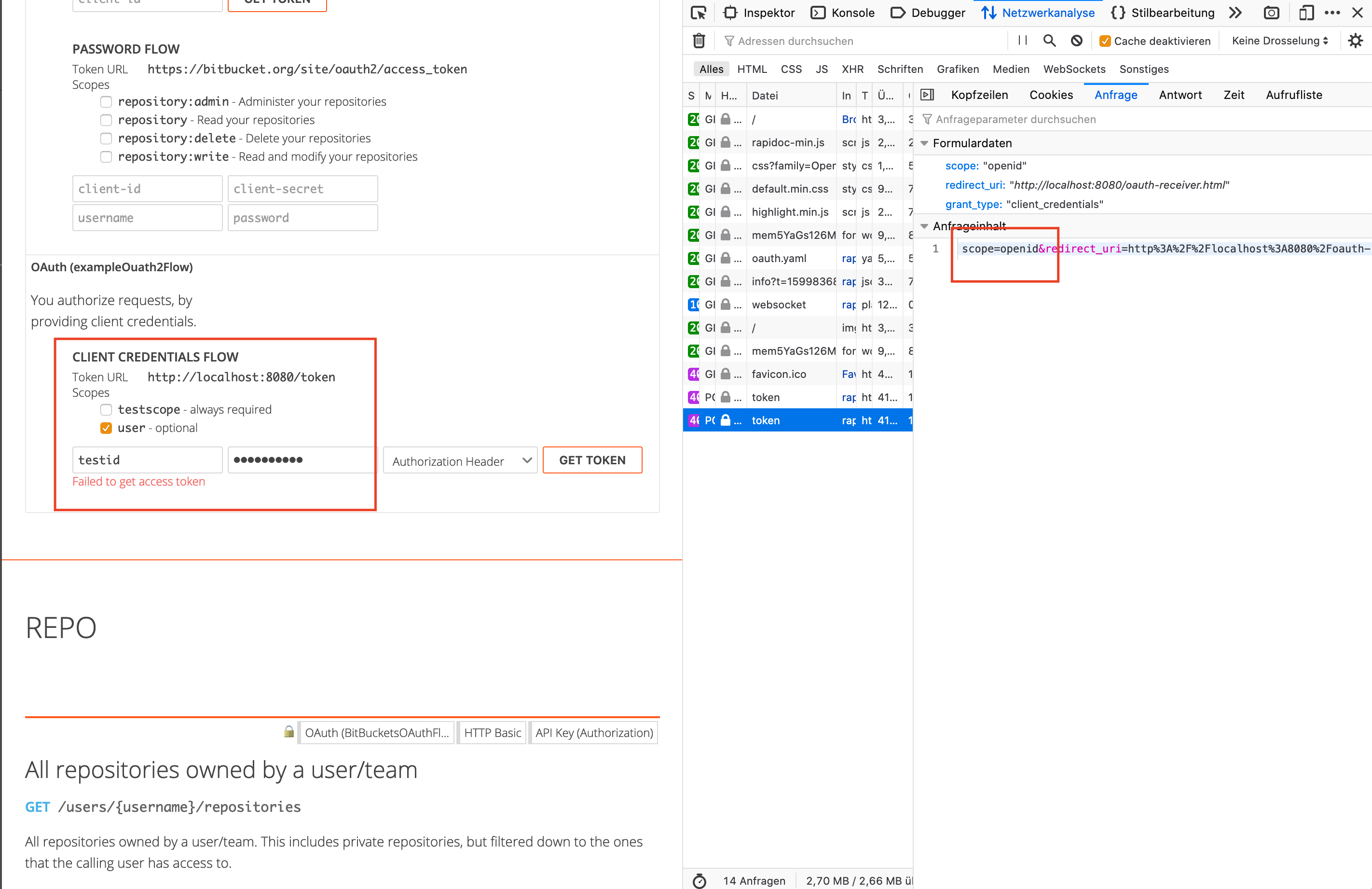Open the Keine Drosselung throttling dropdown
The height and width of the screenshot is (889, 1372).
pos(1278,41)
